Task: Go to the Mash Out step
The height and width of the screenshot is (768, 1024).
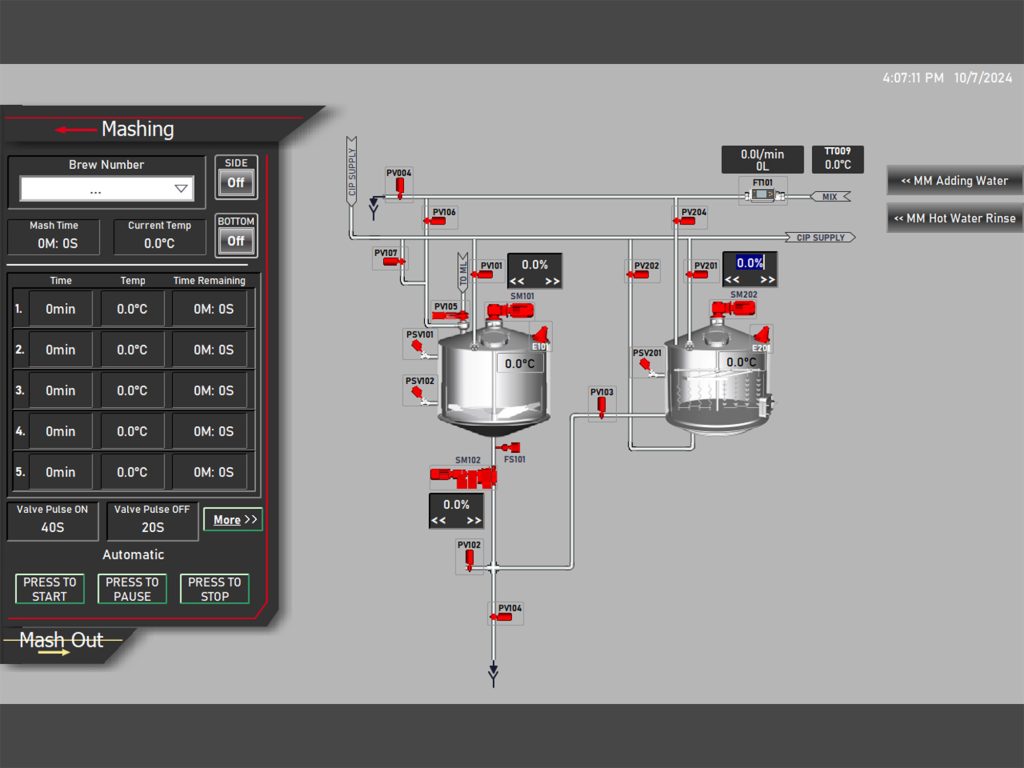Action: click(x=61, y=642)
